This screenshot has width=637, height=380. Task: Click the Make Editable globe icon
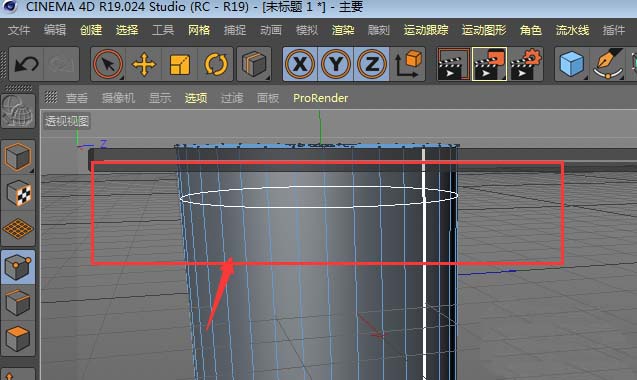18,111
